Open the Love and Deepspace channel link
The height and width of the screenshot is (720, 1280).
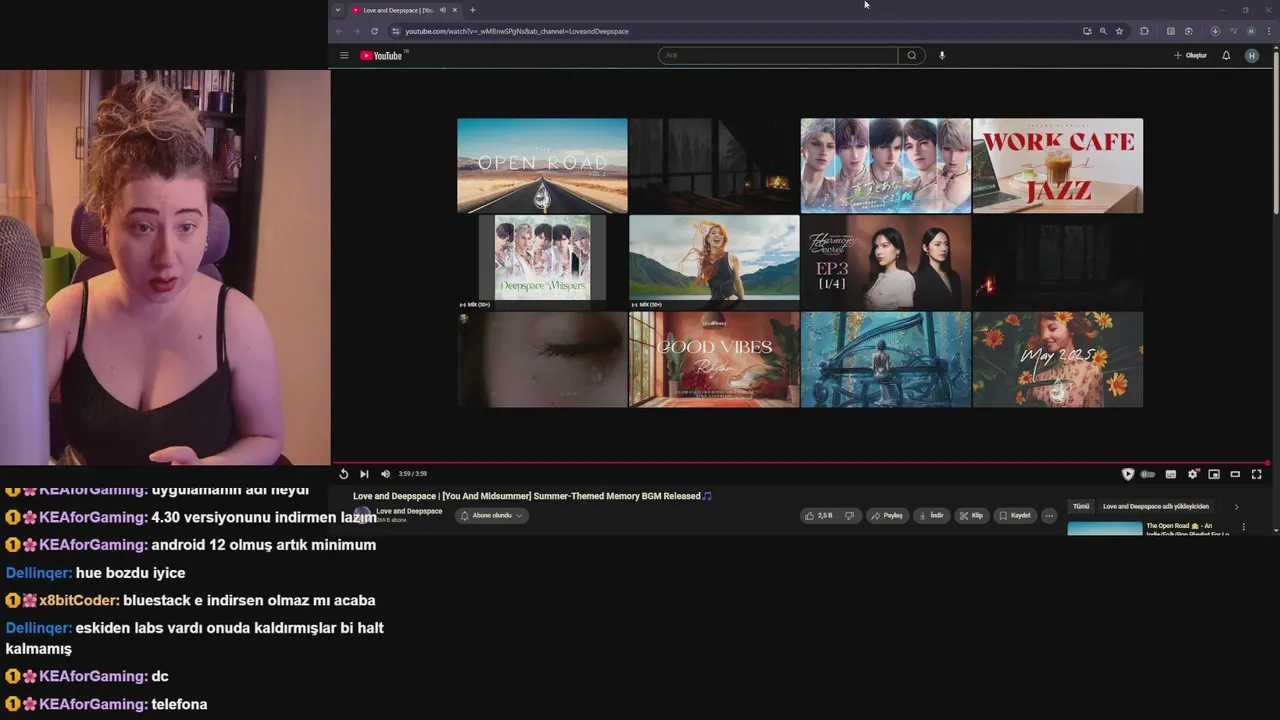409,511
